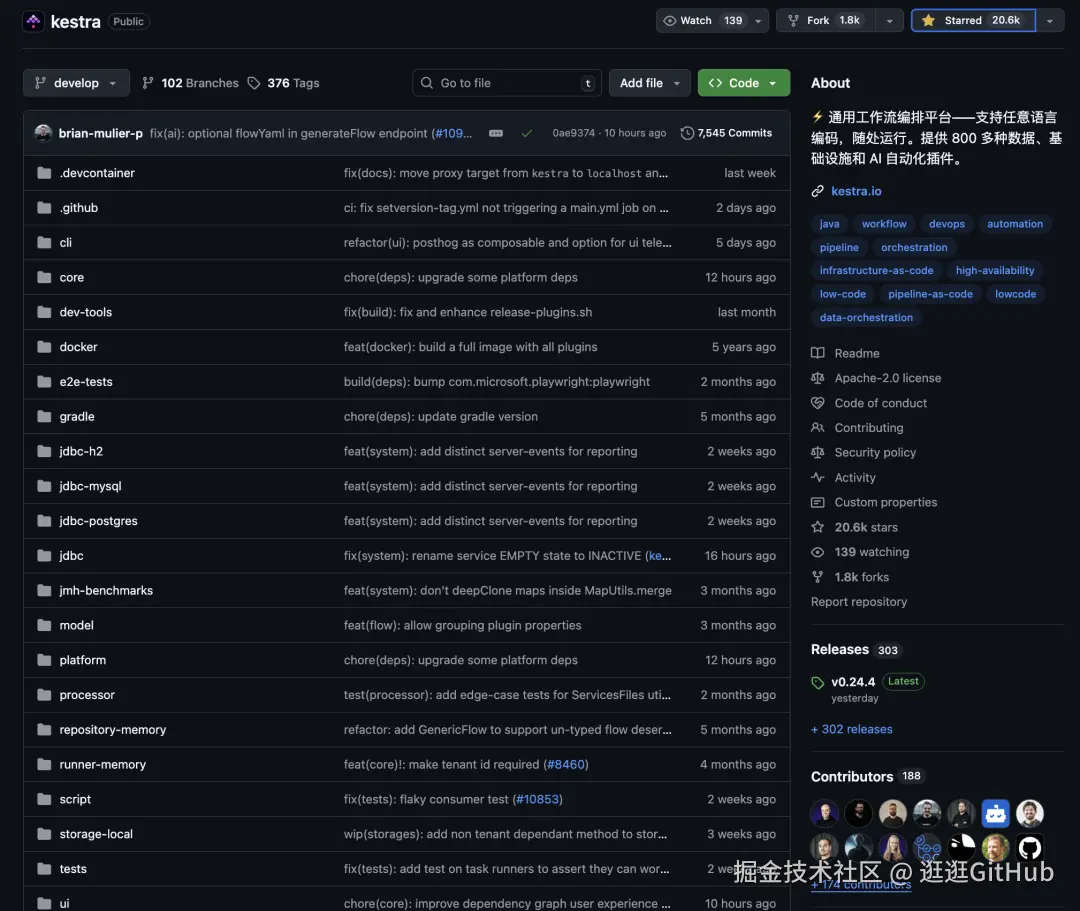This screenshot has width=1080, height=911.
Task: Click the kestra.io link chain icon
Action: (818, 191)
